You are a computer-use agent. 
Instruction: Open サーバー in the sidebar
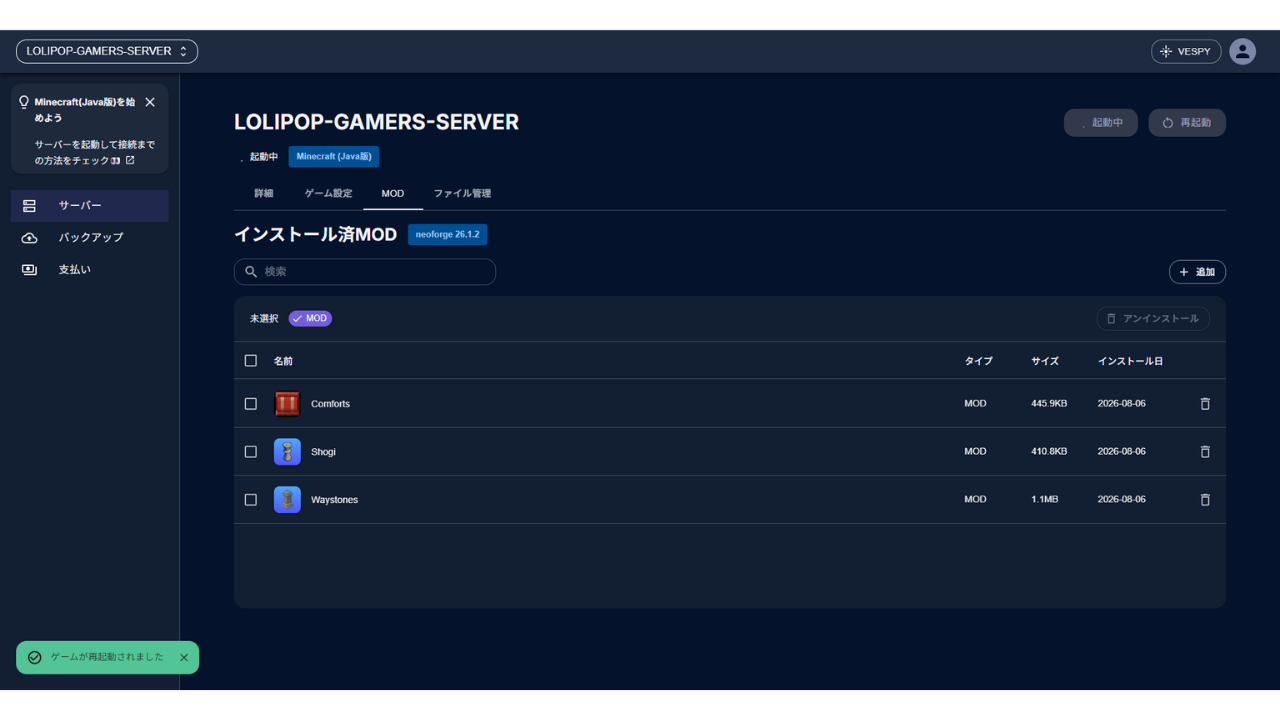click(89, 206)
